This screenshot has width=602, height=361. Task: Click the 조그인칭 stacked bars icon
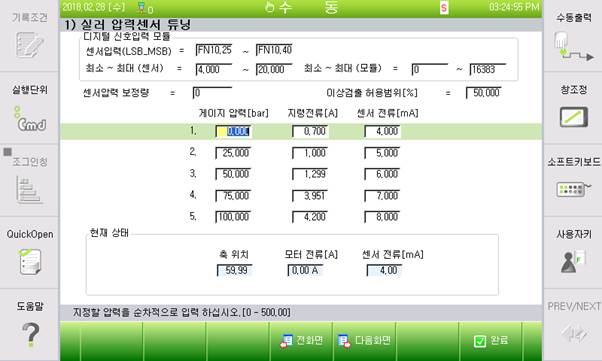pyautogui.click(x=29, y=190)
